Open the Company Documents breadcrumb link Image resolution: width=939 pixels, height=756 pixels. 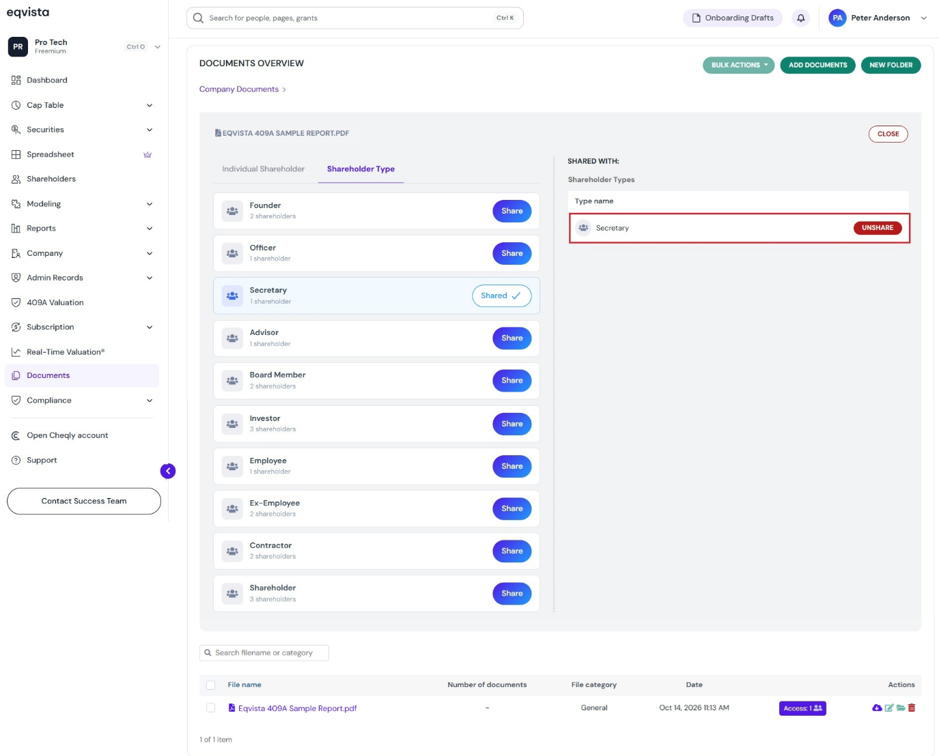[239, 89]
